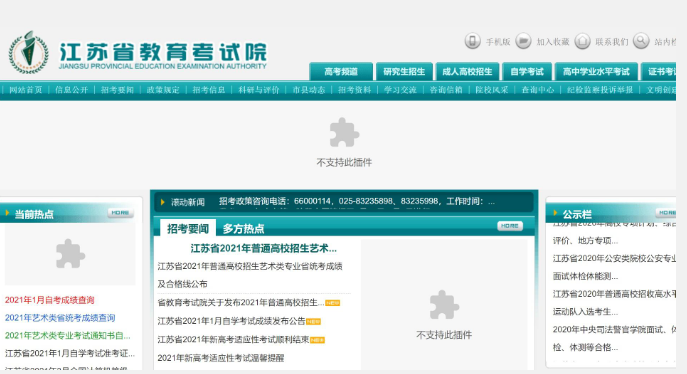Image resolution: width=687 pixels, height=374 pixels.
Task: Go to 网站首页 in navigation bar
Action: [26, 90]
